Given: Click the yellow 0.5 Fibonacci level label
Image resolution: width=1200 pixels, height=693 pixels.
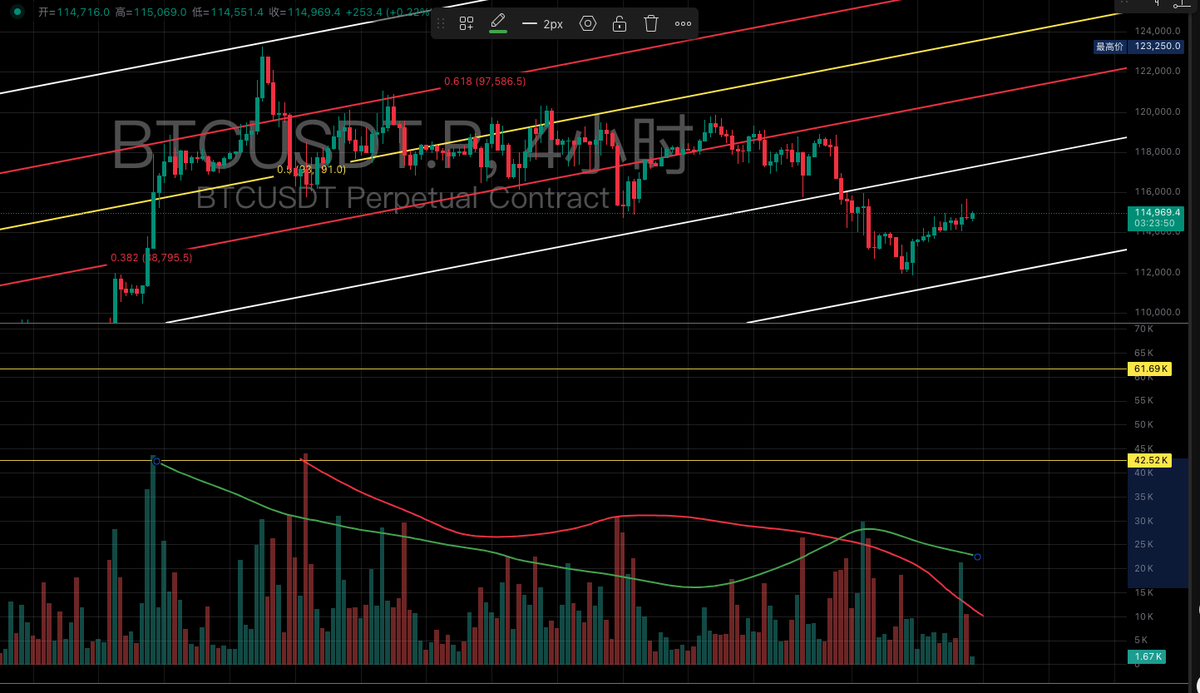Looking at the screenshot, I should click(311, 169).
